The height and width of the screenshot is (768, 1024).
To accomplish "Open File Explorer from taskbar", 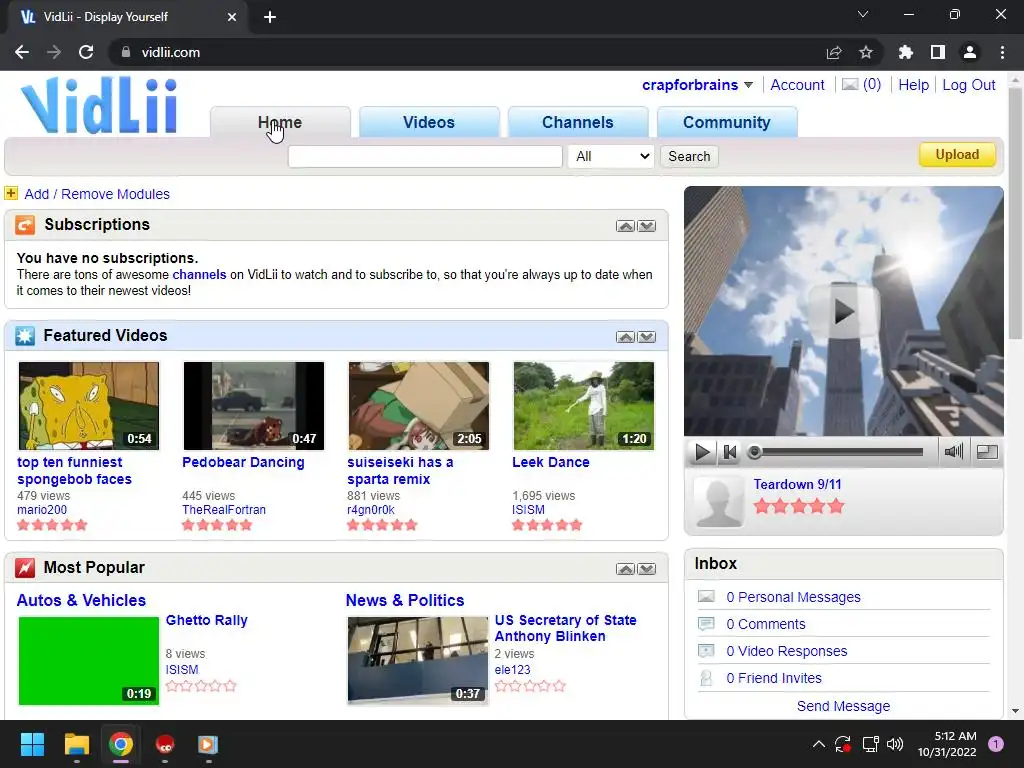I will pos(77,744).
